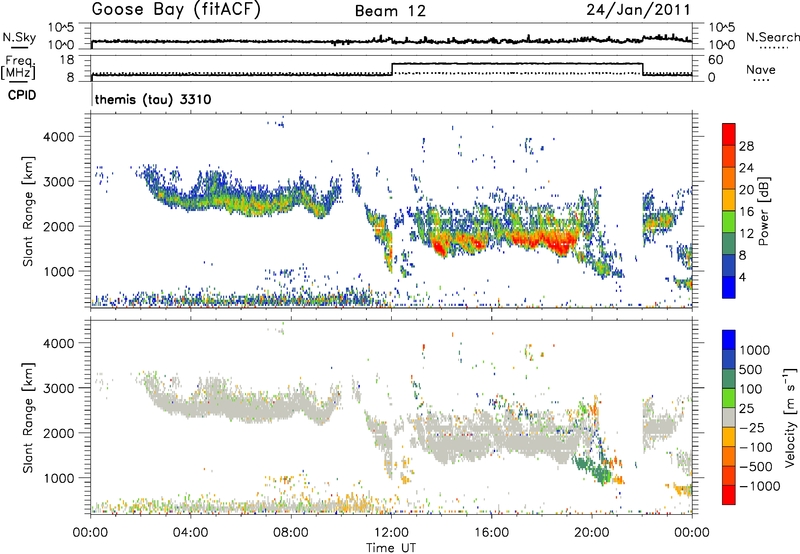Click the "-25" label on velocity colorbar
This screenshot has height=554, width=800.
tap(751, 428)
